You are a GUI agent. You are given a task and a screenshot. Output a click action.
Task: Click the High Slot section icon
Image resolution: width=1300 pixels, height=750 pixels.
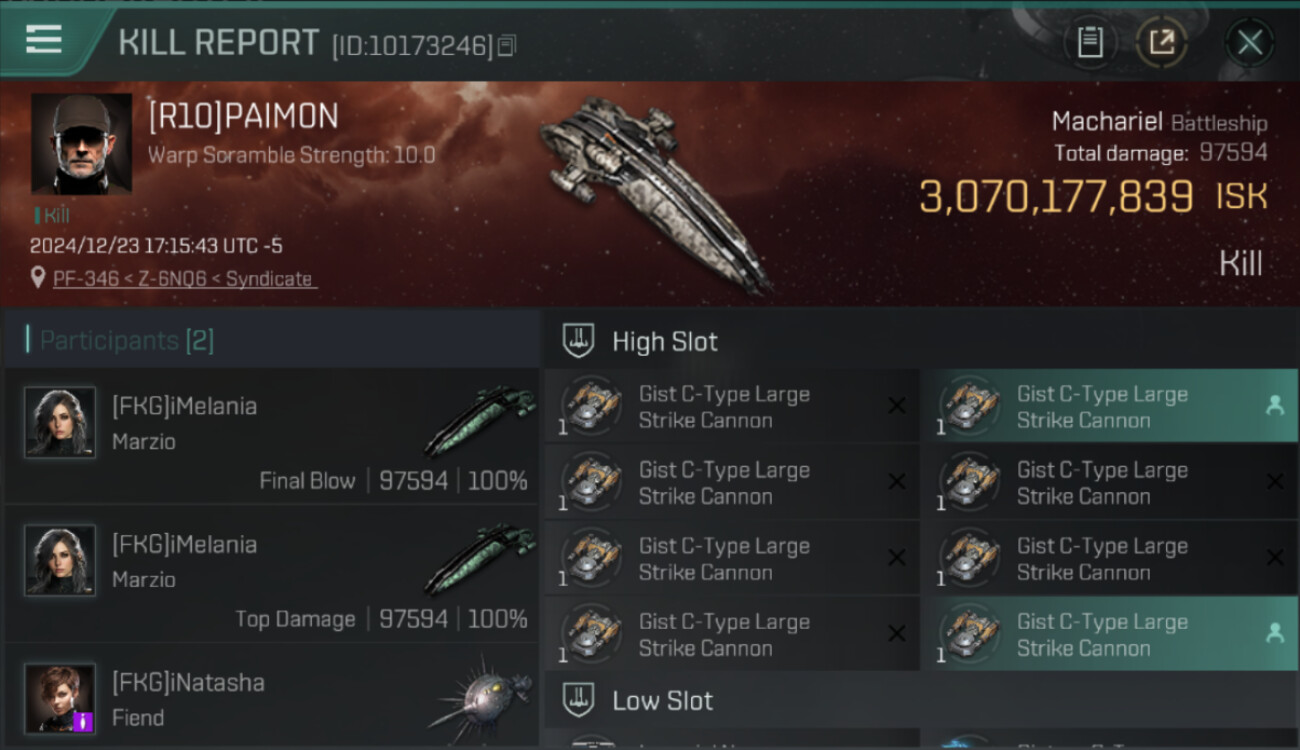[579, 341]
